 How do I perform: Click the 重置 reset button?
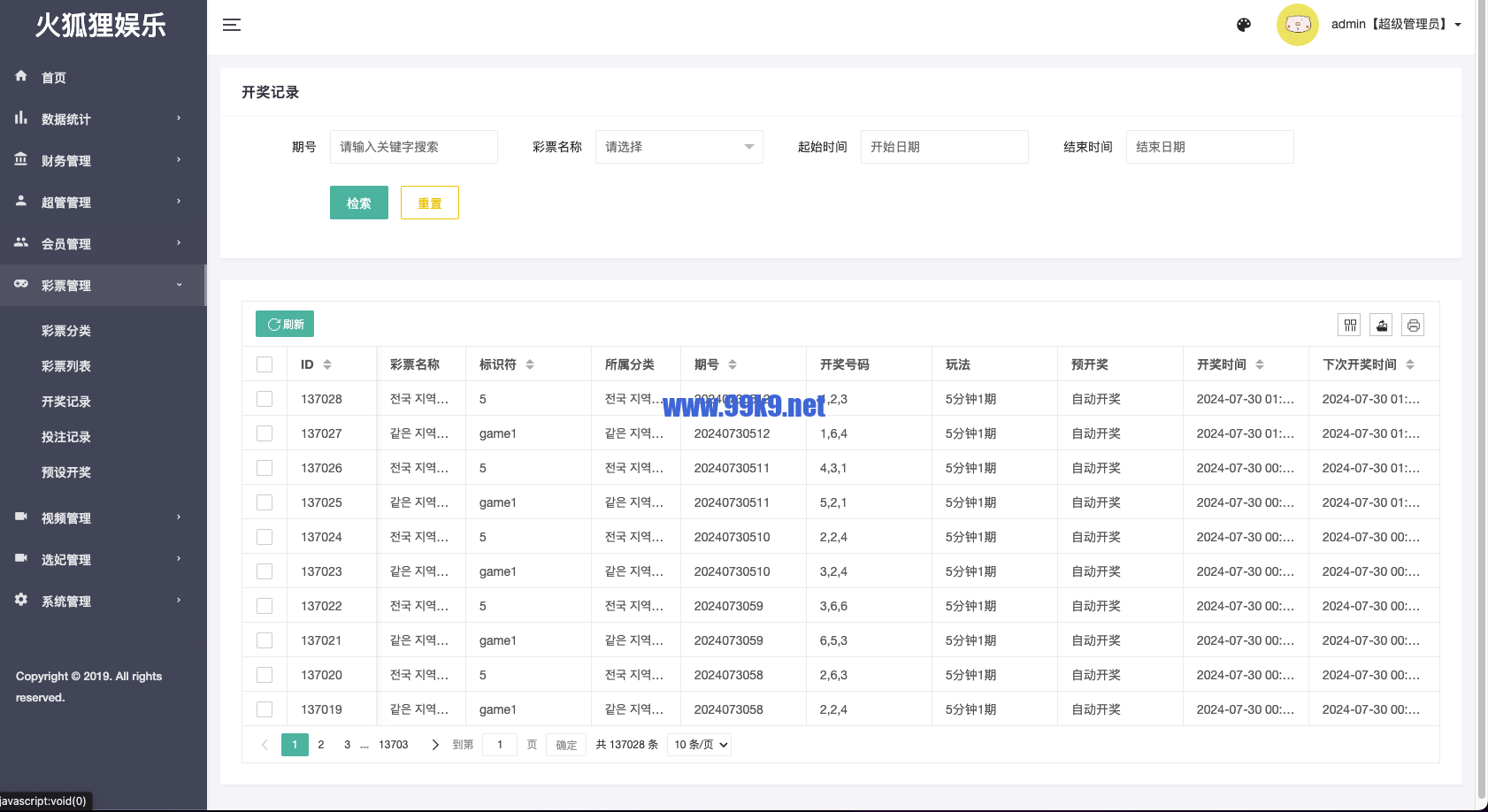point(430,203)
